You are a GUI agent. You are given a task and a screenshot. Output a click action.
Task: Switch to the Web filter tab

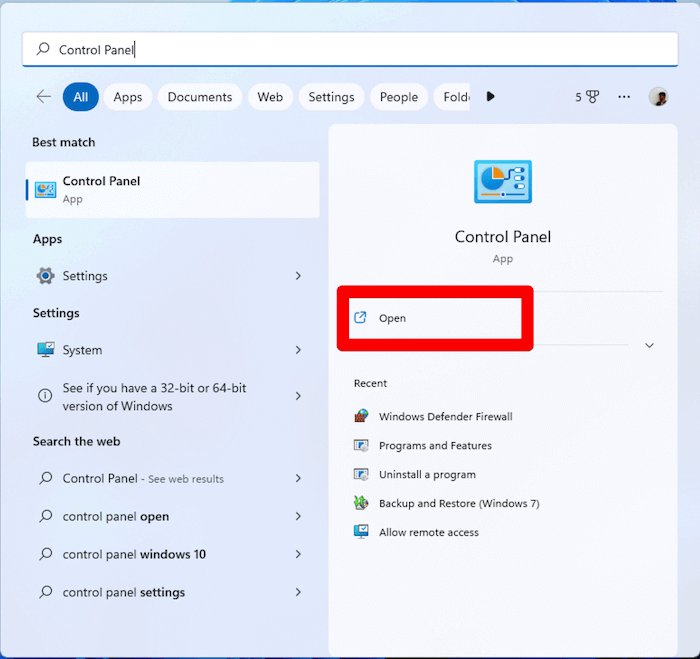pos(270,96)
